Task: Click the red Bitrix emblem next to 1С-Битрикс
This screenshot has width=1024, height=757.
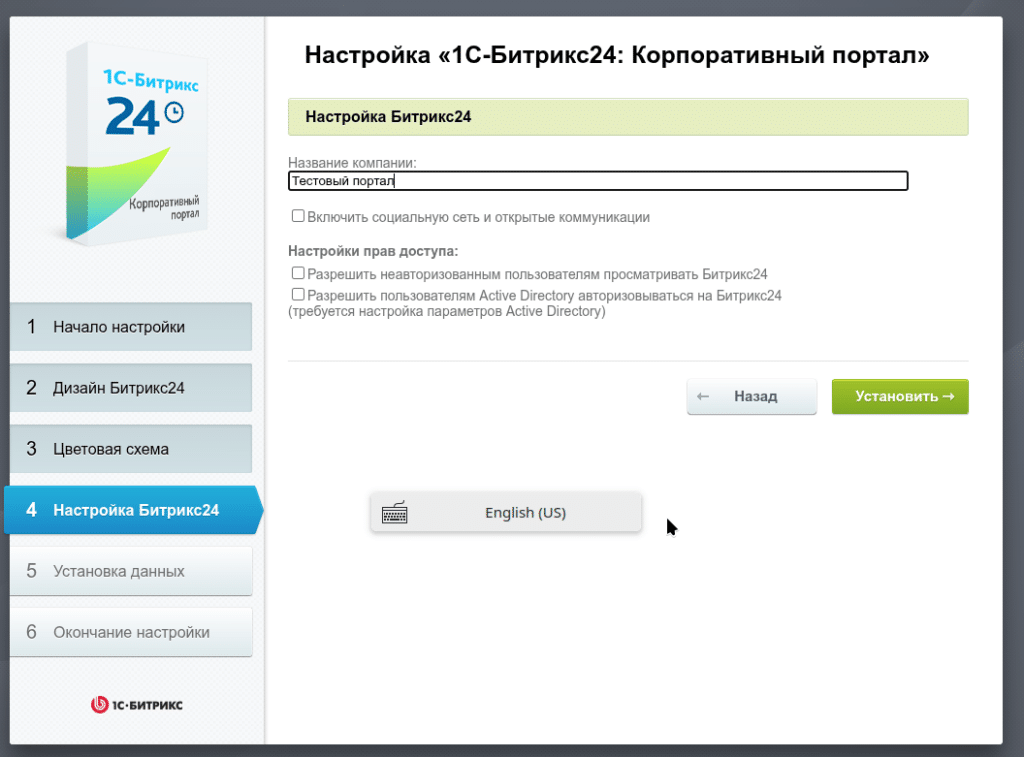Action: tap(98, 704)
